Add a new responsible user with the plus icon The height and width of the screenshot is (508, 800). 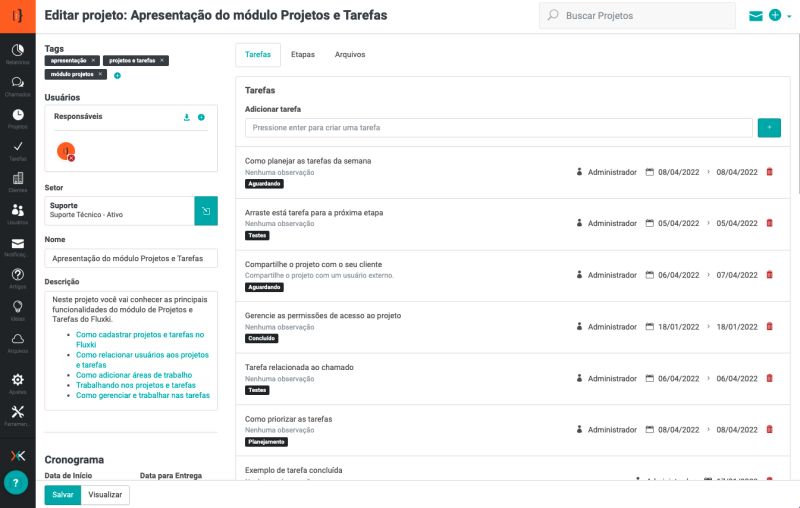pyautogui.click(x=201, y=117)
